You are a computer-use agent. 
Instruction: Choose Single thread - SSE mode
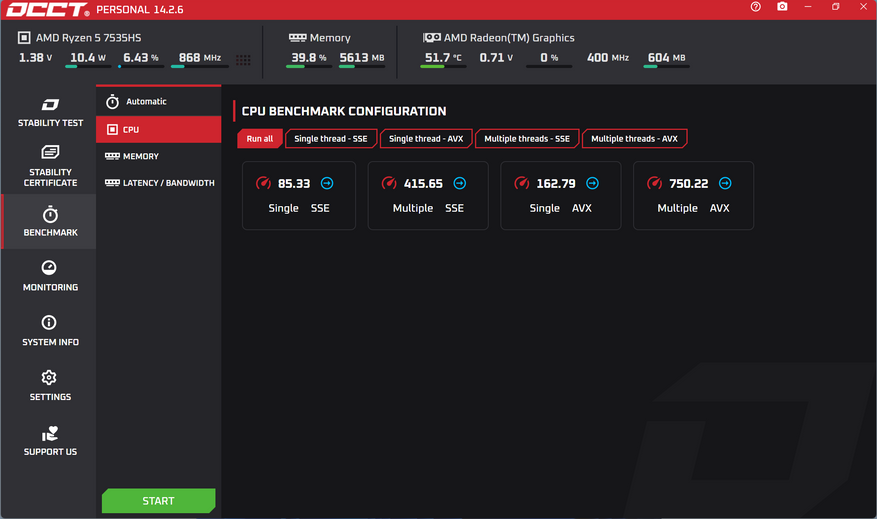331,139
